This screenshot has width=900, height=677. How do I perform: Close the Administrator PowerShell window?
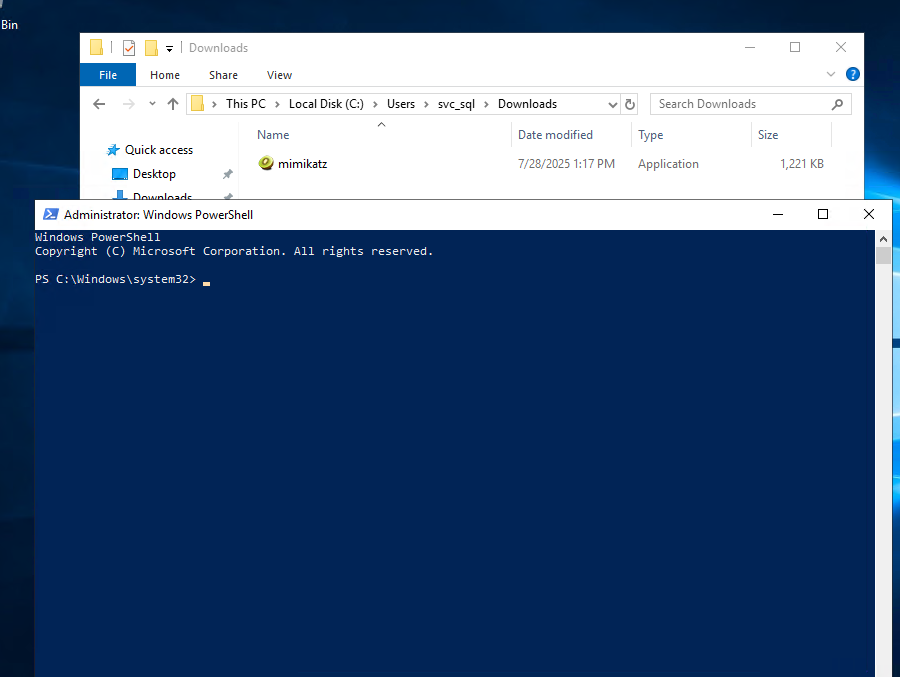point(868,214)
